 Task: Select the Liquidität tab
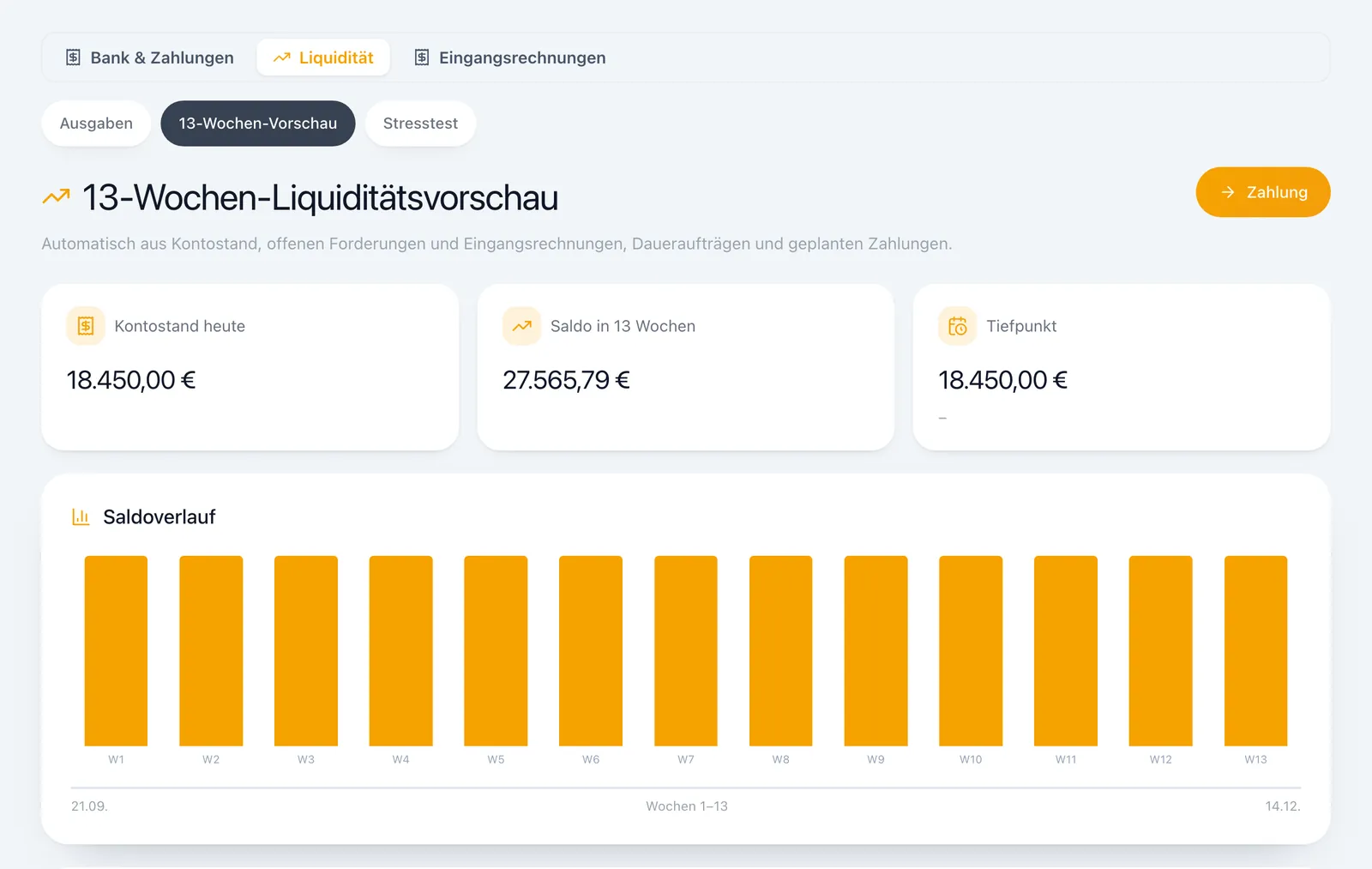coord(323,57)
